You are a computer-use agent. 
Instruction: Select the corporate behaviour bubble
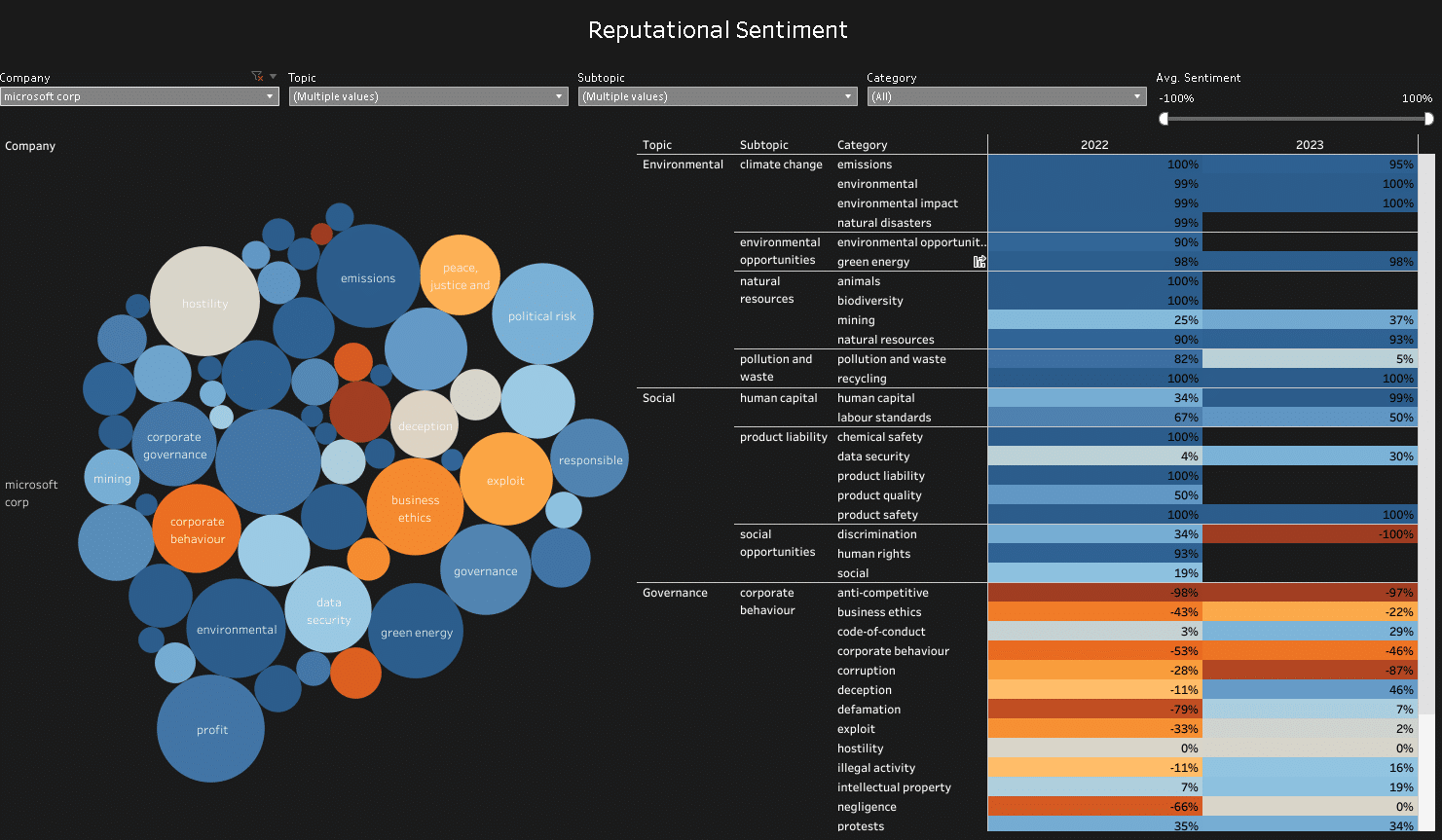click(x=198, y=529)
